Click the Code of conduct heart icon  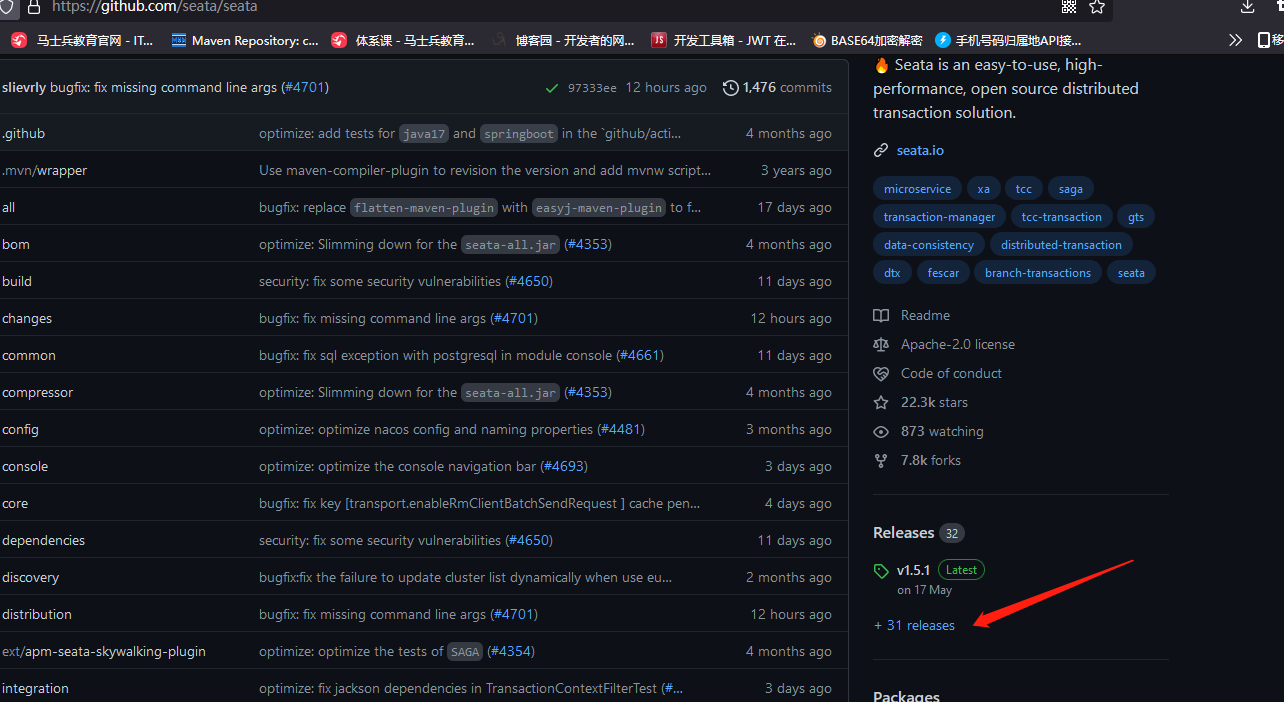[881, 373]
